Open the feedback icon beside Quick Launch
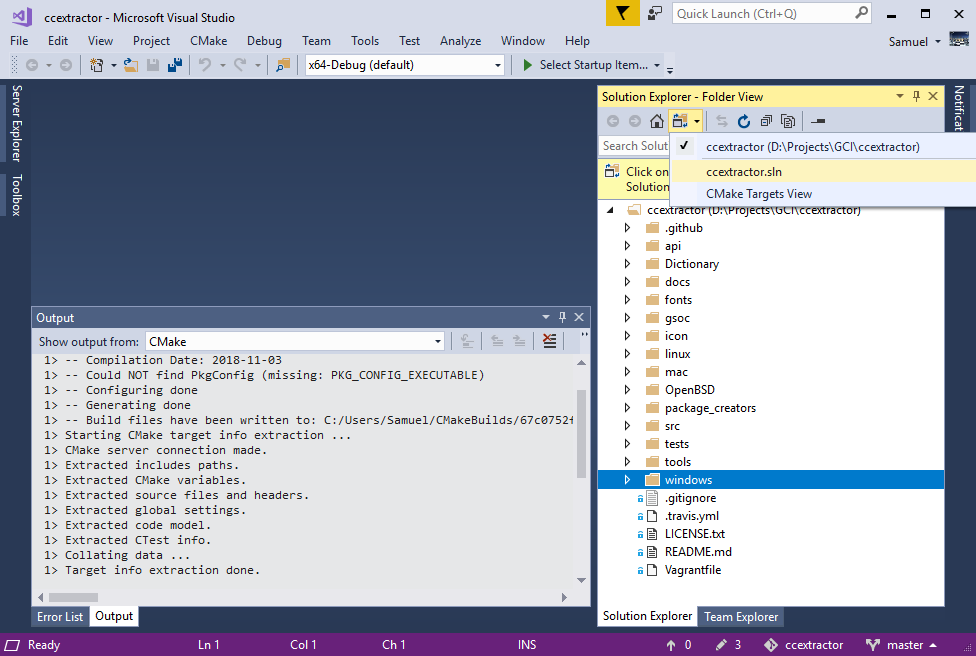This screenshot has height=656, width=976. pos(655,13)
